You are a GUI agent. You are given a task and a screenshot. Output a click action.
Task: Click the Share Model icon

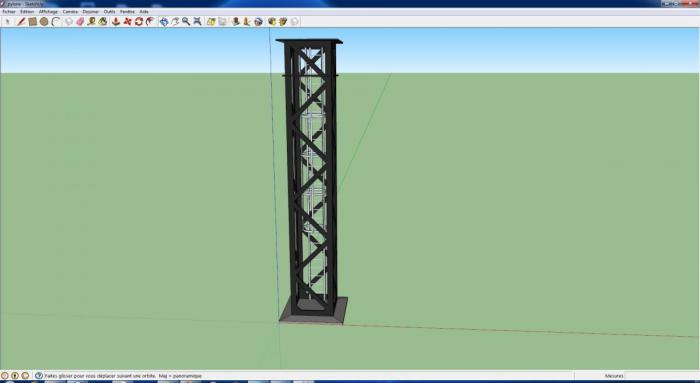(283, 21)
